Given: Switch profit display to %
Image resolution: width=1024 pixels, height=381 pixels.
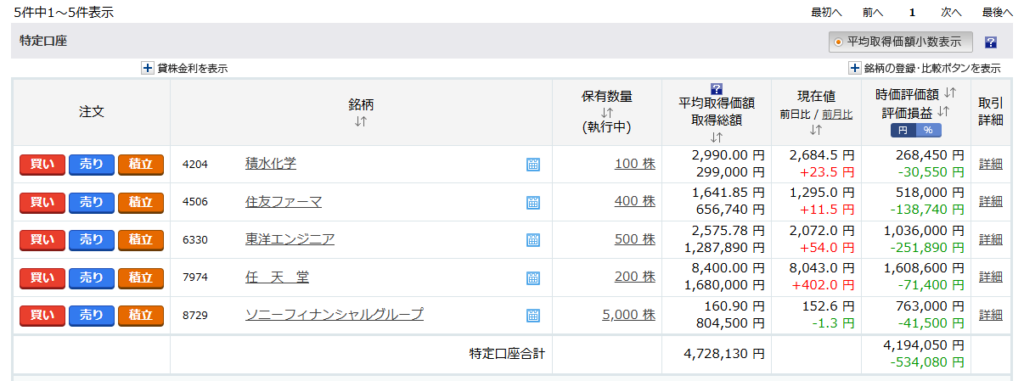Looking at the screenshot, I should coord(928,130).
